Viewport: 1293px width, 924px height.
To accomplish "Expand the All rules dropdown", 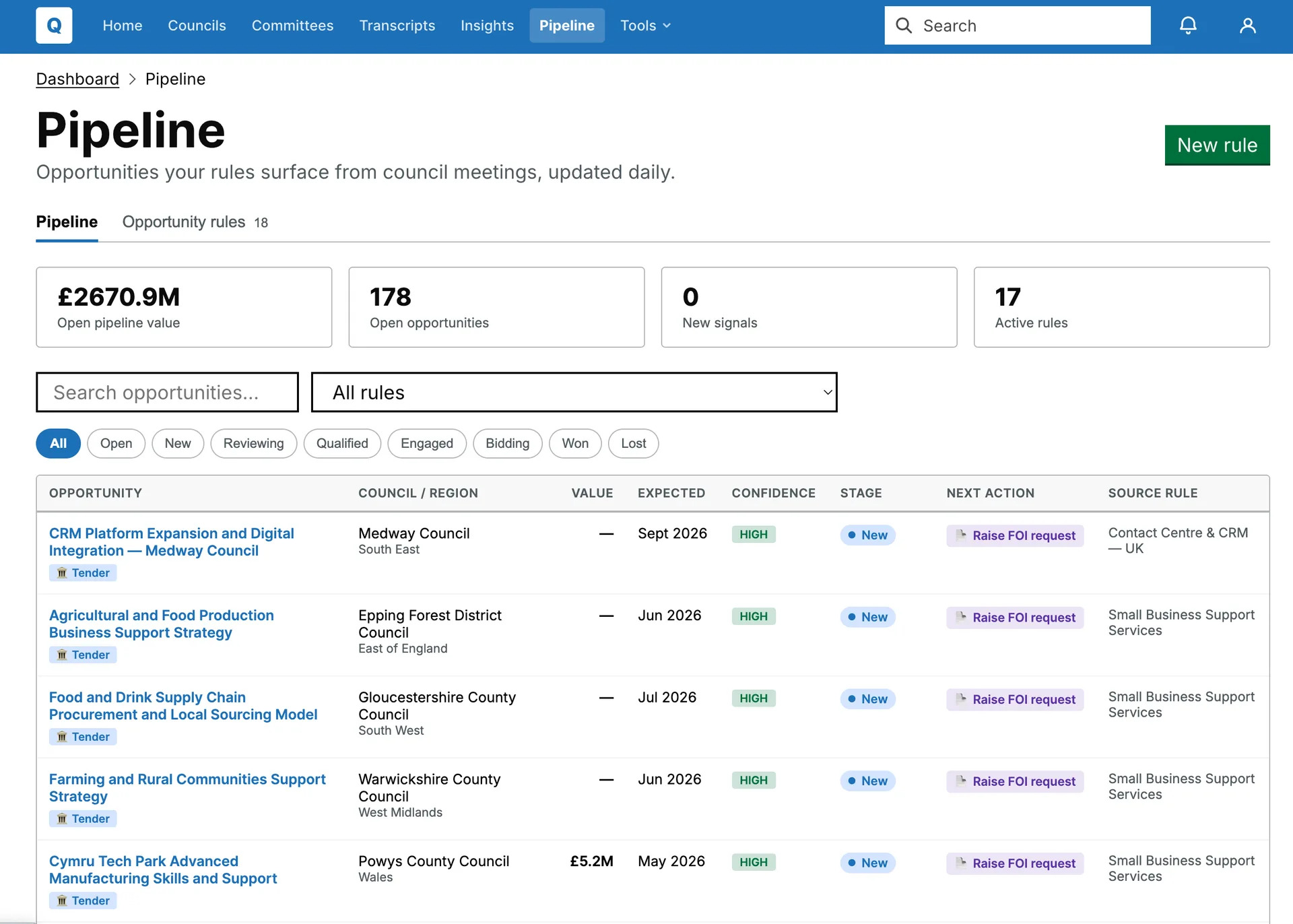I will pos(574,392).
